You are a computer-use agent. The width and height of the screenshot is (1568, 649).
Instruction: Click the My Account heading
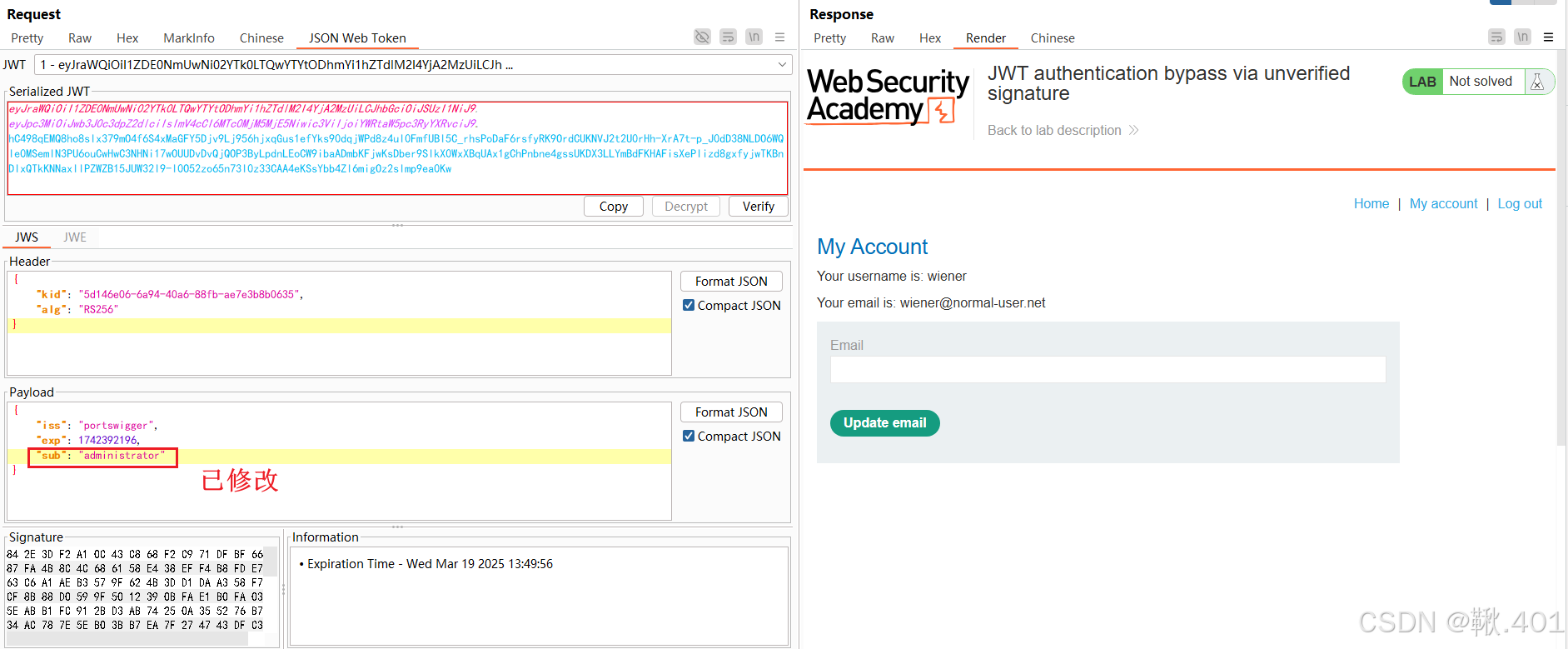click(x=872, y=247)
